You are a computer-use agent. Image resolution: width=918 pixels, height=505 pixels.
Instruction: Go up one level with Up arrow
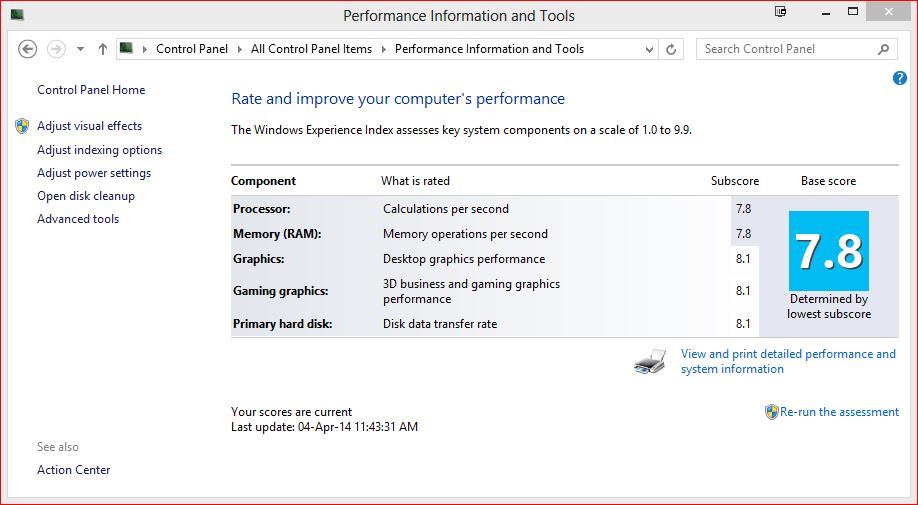(103, 49)
